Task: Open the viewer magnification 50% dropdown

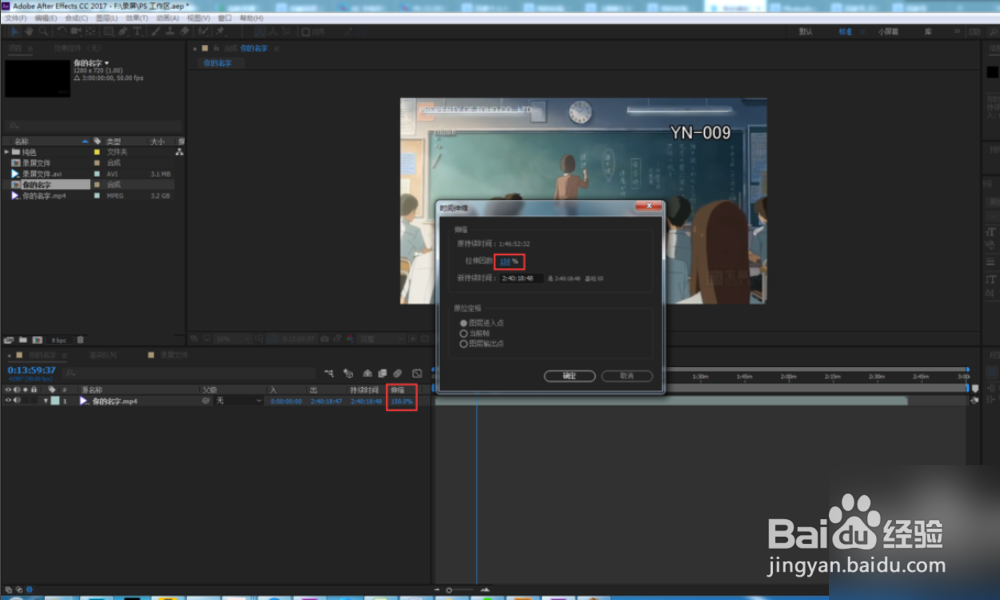Action: (x=231, y=339)
